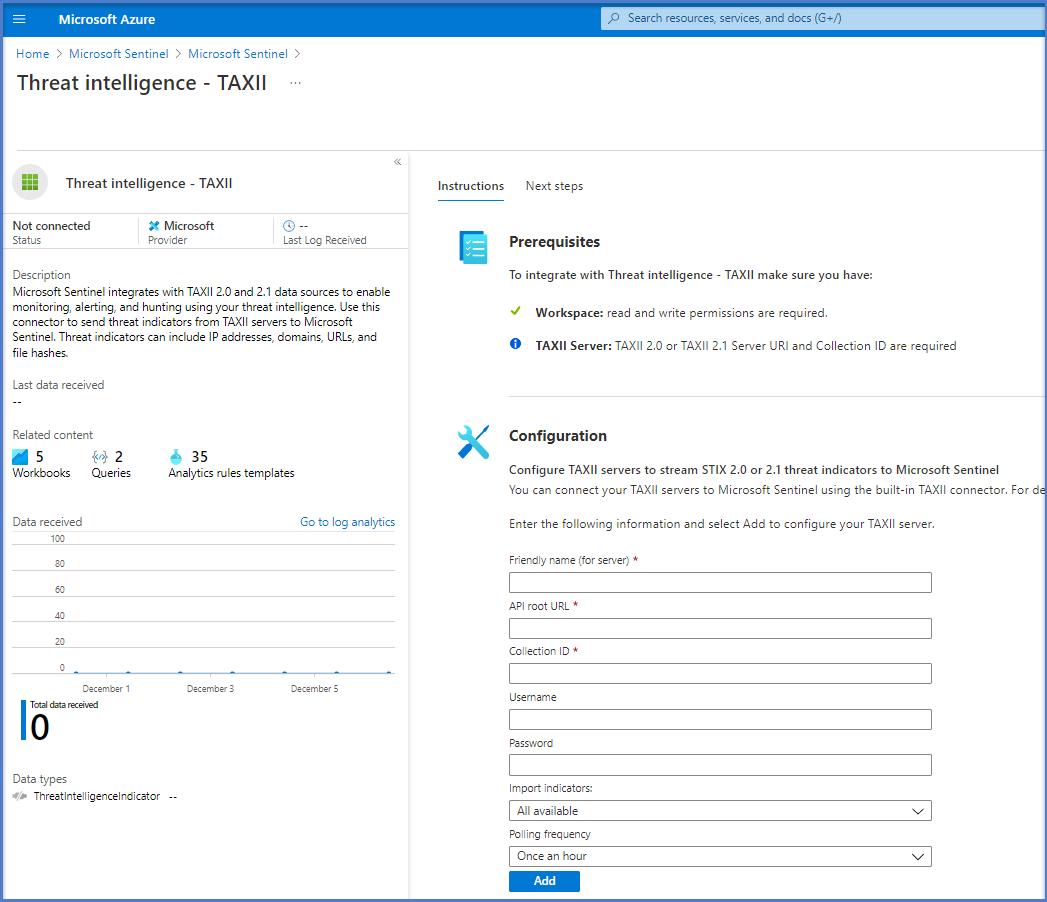Click December 3 chart axis label
The height and width of the screenshot is (902, 1047).
[210, 688]
